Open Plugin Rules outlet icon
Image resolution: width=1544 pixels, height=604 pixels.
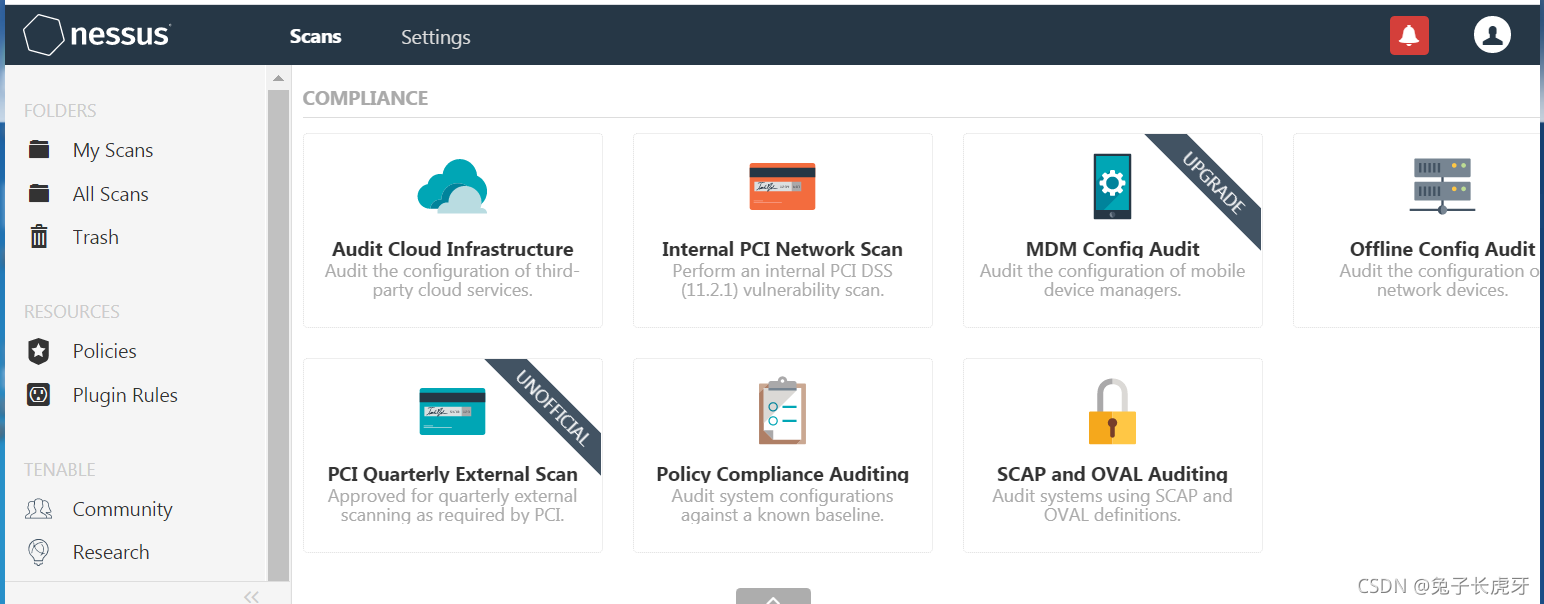click(x=39, y=395)
